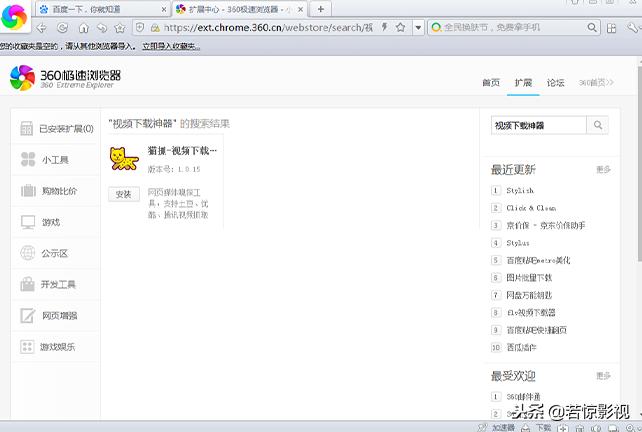Open the 扩展 navigation item
The width and height of the screenshot is (642, 432).
[x=523, y=83]
